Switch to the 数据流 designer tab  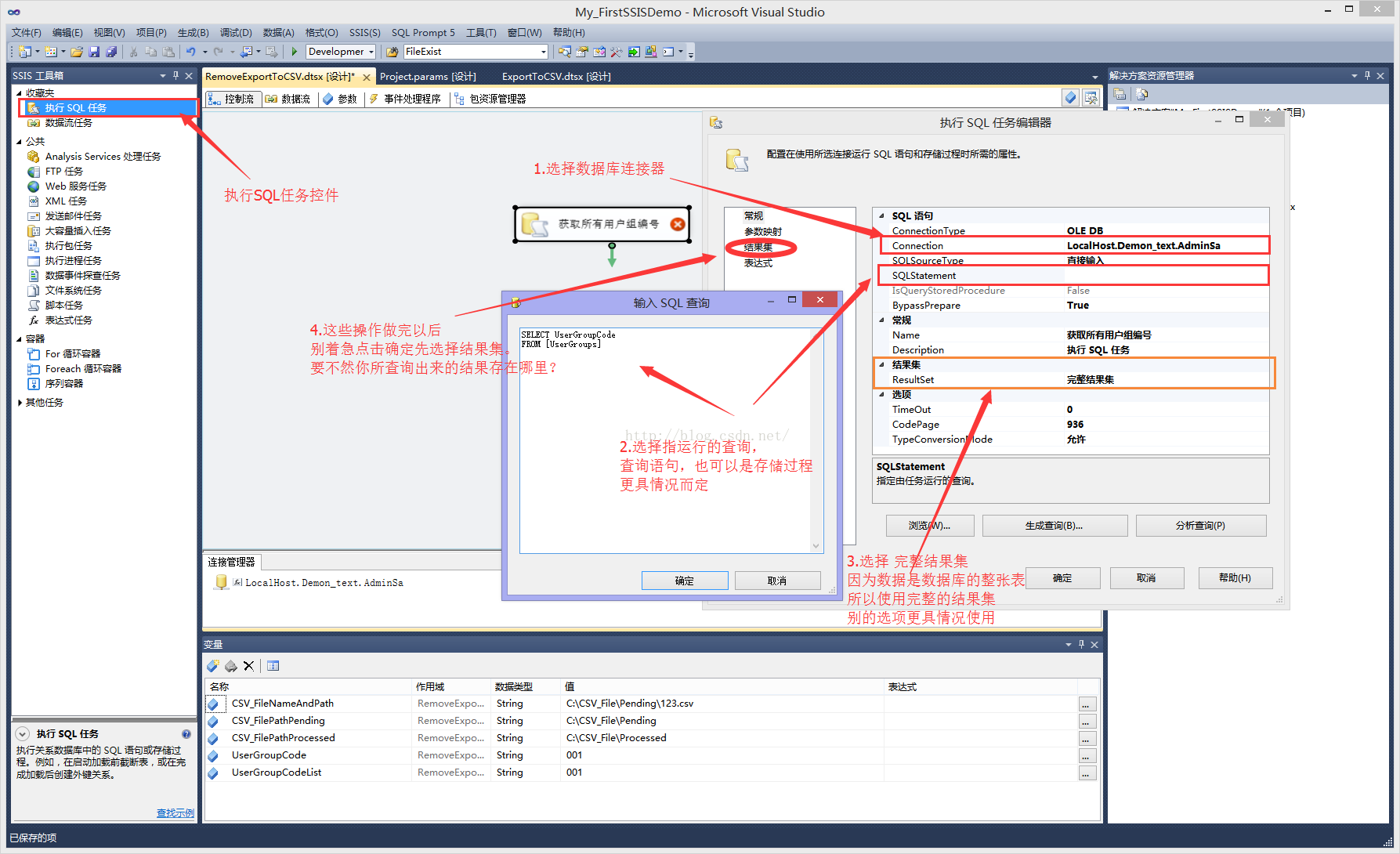click(x=288, y=99)
